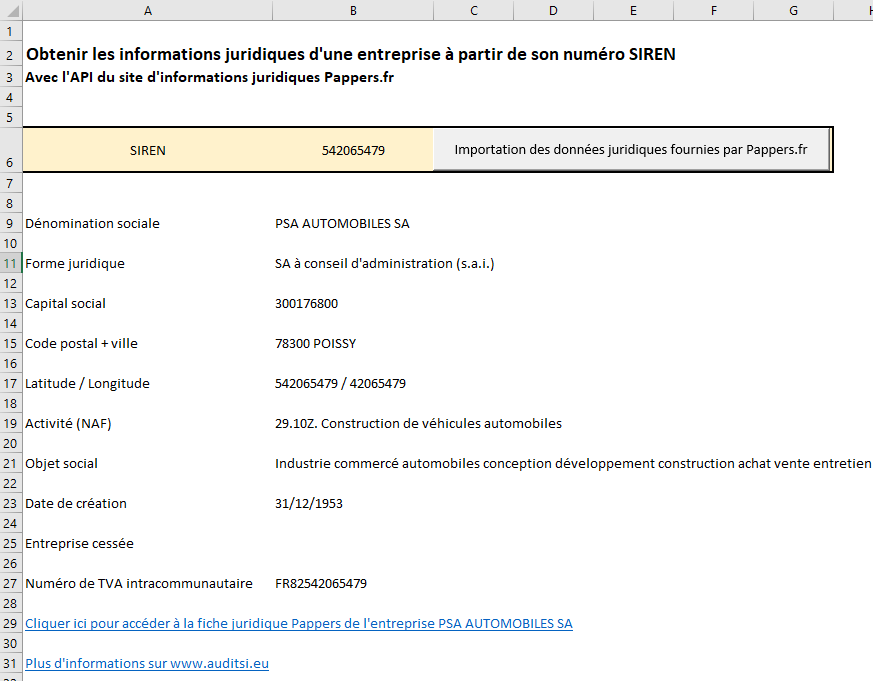Select row 9 header

[x=10, y=223]
